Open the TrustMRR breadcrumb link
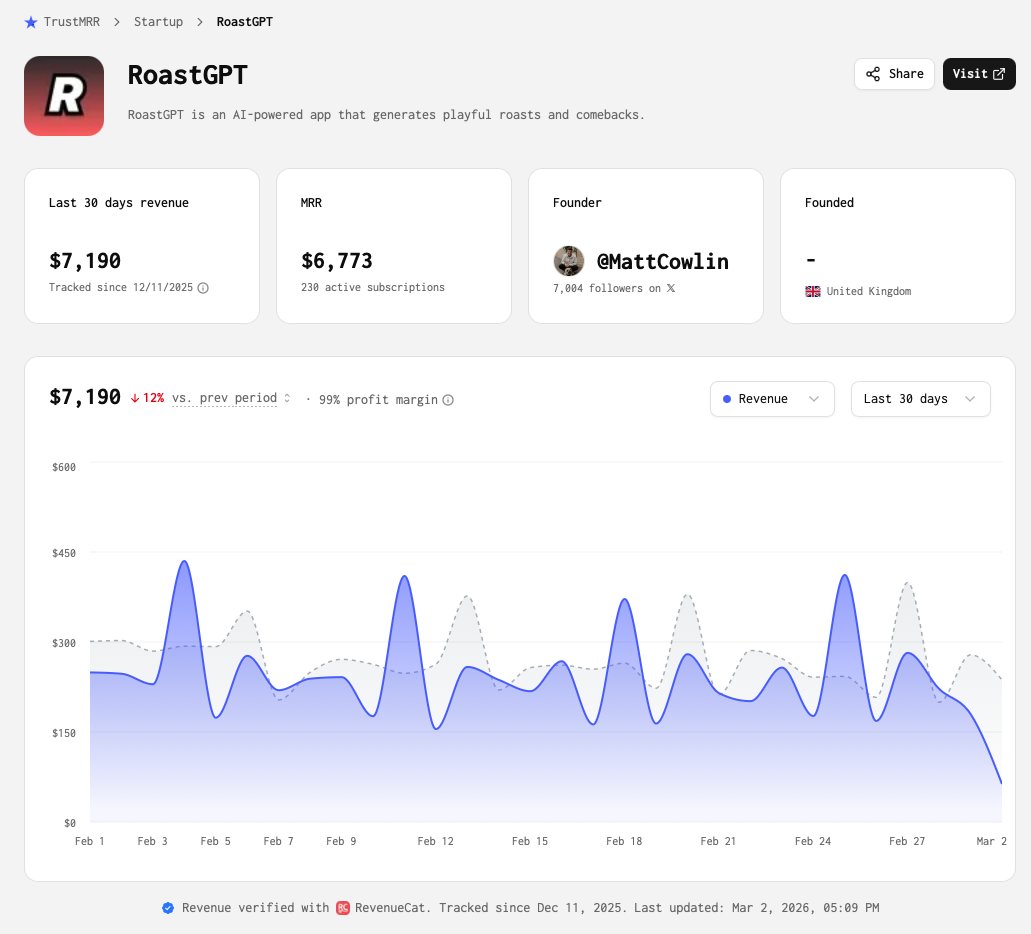The image size is (1031, 934). (x=72, y=22)
